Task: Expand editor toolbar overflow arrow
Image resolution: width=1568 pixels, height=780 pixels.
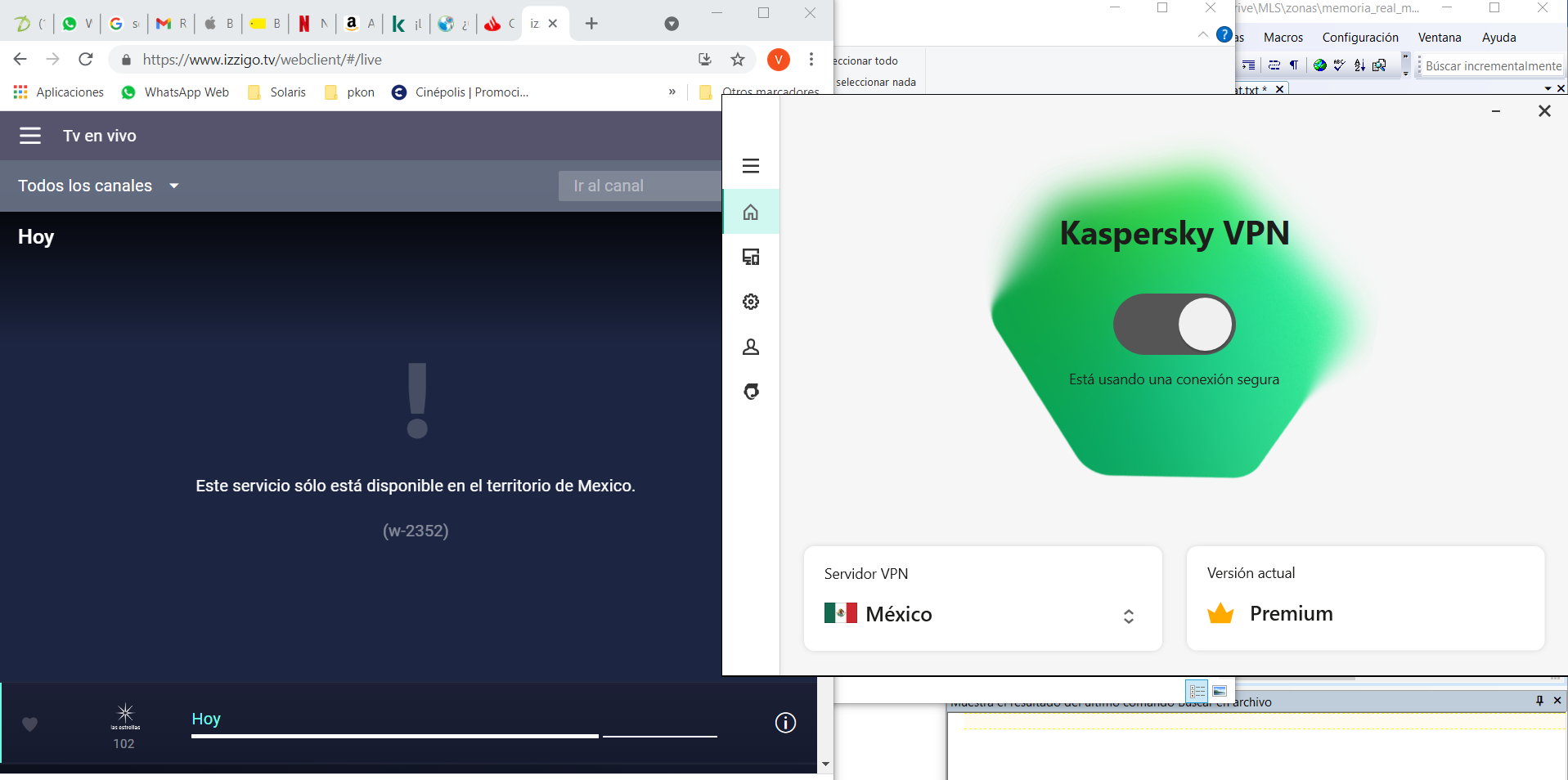Action: coord(1405,65)
